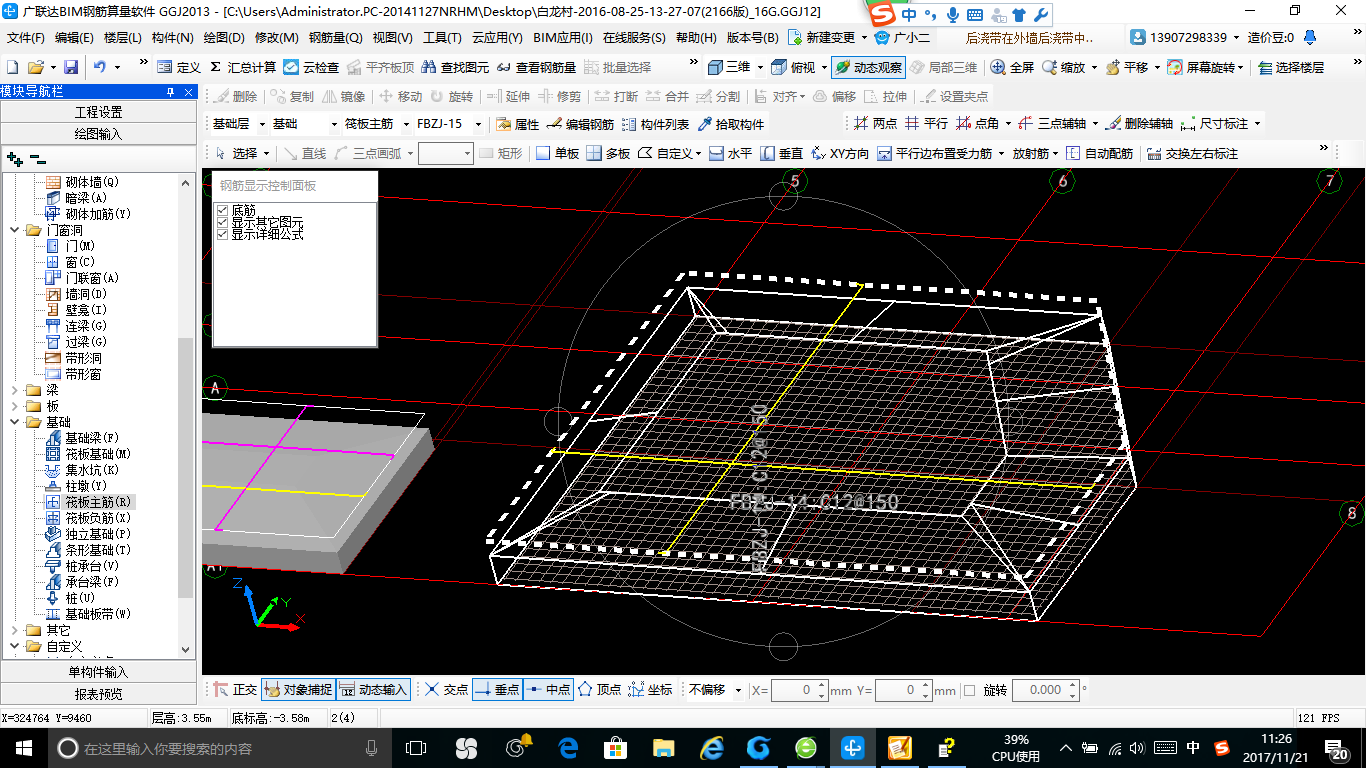Set rebar direction to 水平
The height and width of the screenshot is (768, 1366).
pos(730,153)
